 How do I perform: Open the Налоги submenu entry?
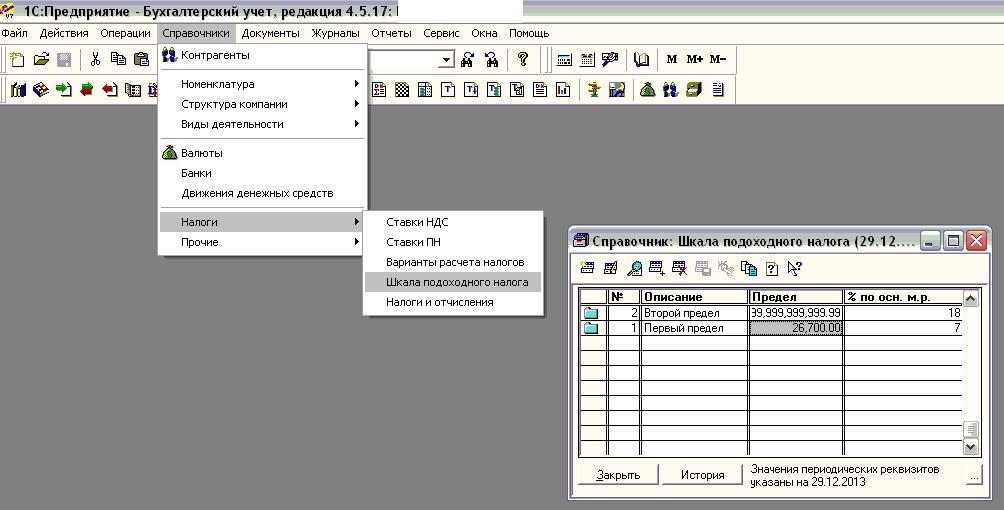(263, 222)
